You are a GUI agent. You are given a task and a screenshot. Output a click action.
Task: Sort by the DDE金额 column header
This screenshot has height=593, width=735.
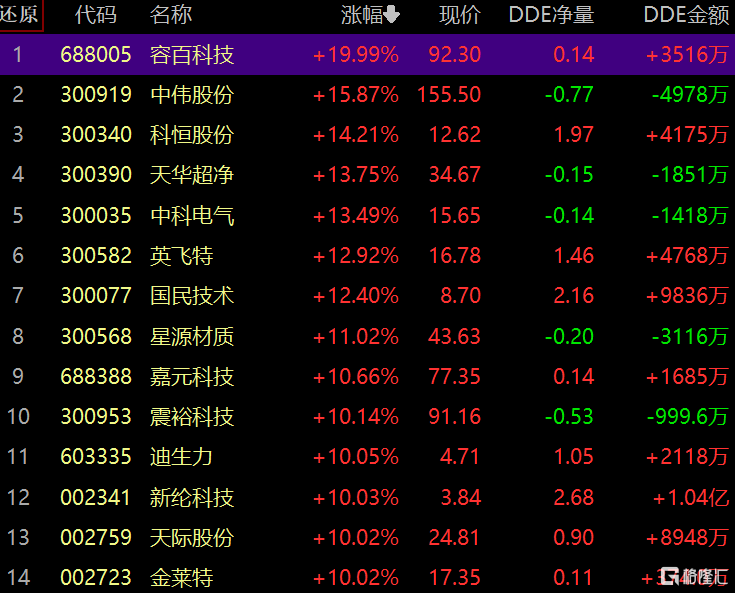tap(686, 15)
